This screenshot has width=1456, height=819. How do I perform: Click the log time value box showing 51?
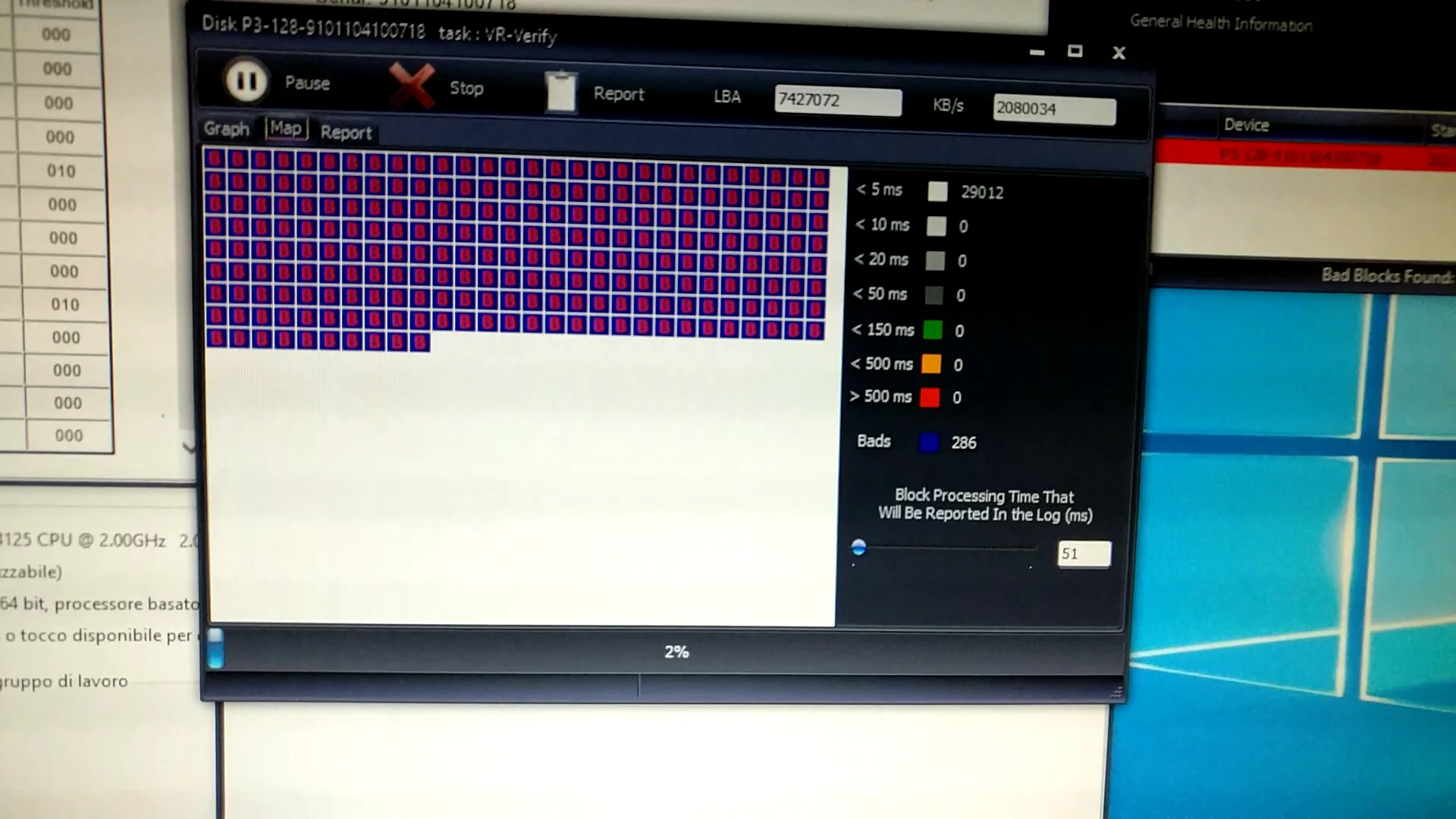click(1083, 554)
